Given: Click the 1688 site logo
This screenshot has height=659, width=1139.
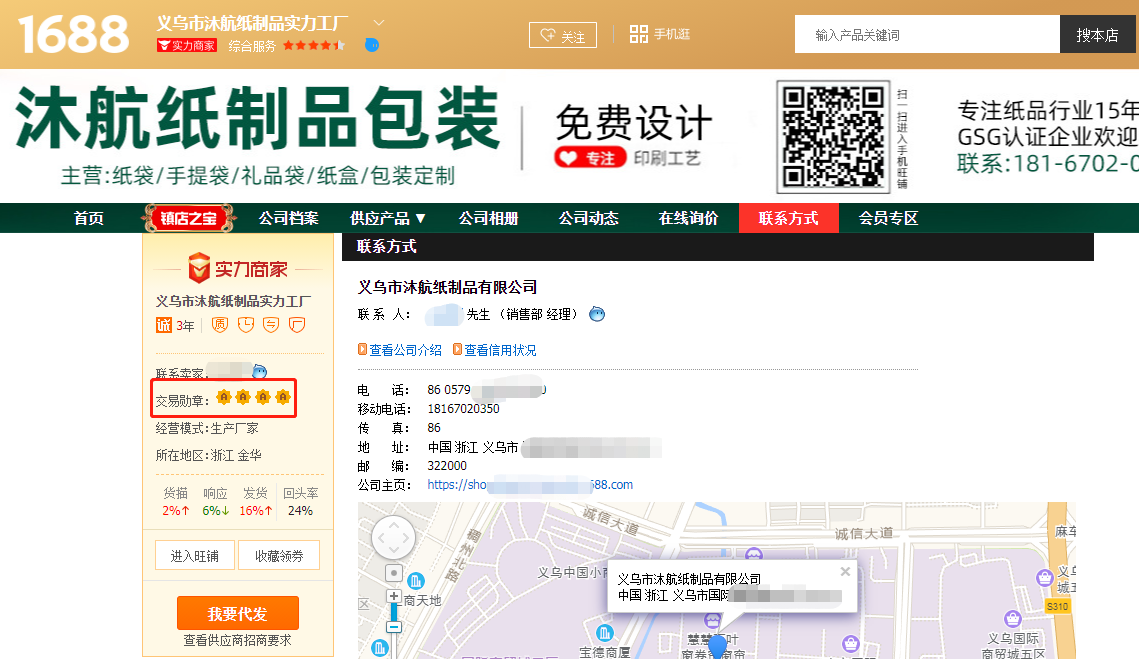Looking at the screenshot, I should (x=73, y=34).
